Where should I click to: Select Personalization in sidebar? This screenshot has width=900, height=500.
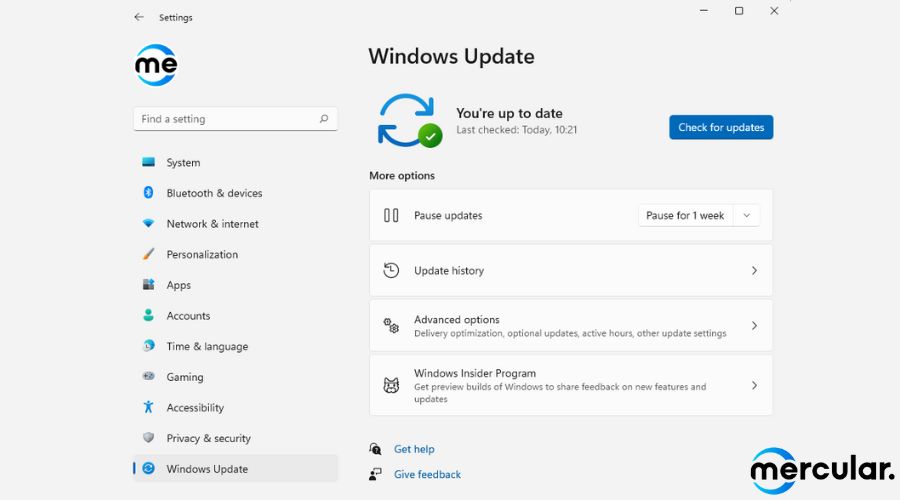pos(235,254)
